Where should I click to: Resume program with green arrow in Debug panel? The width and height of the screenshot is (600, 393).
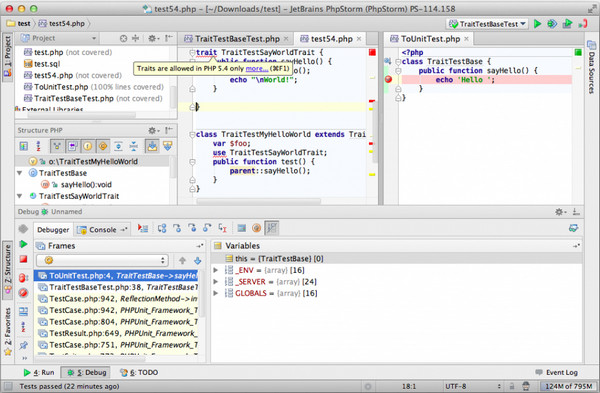coord(23,244)
